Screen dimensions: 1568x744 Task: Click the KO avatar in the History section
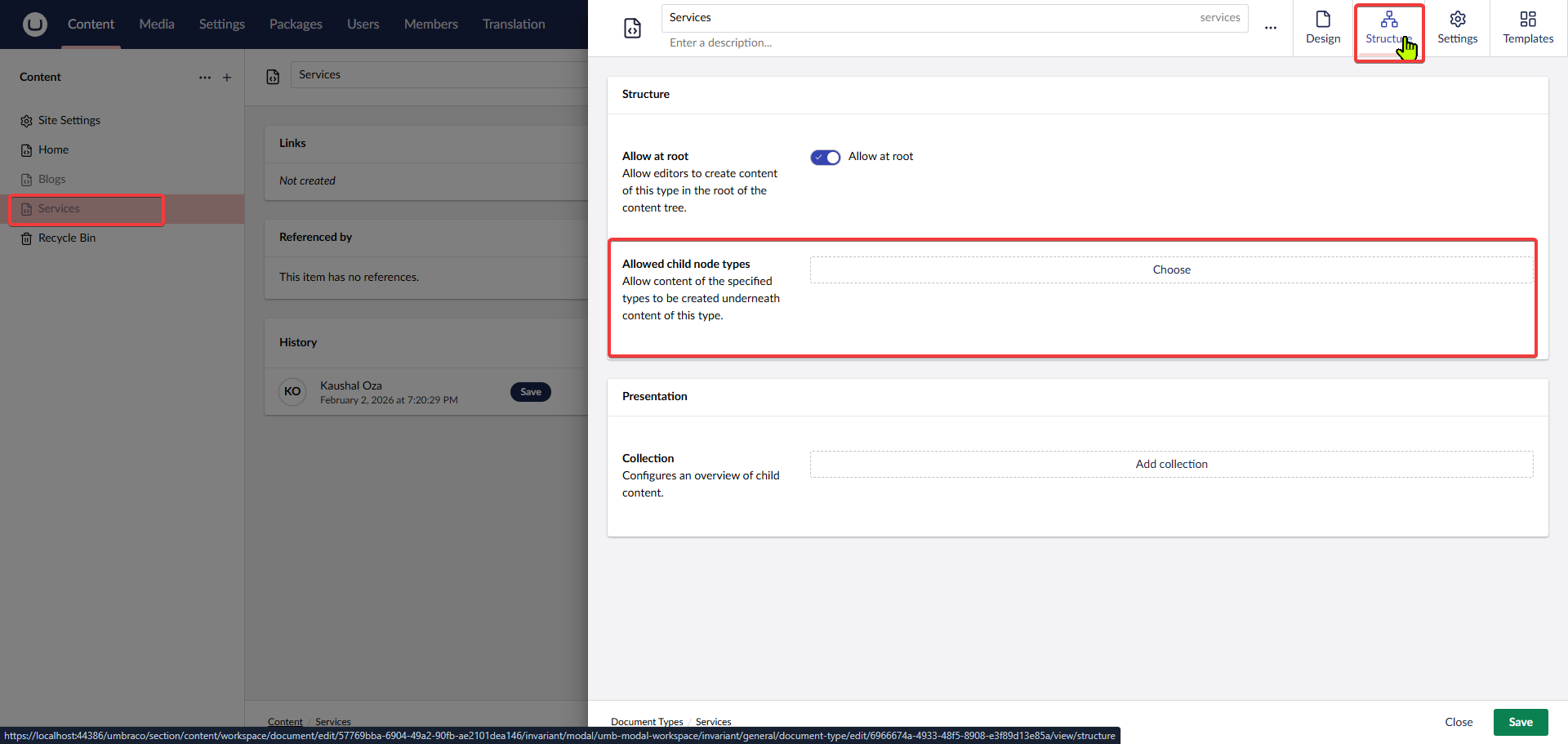[292, 392]
